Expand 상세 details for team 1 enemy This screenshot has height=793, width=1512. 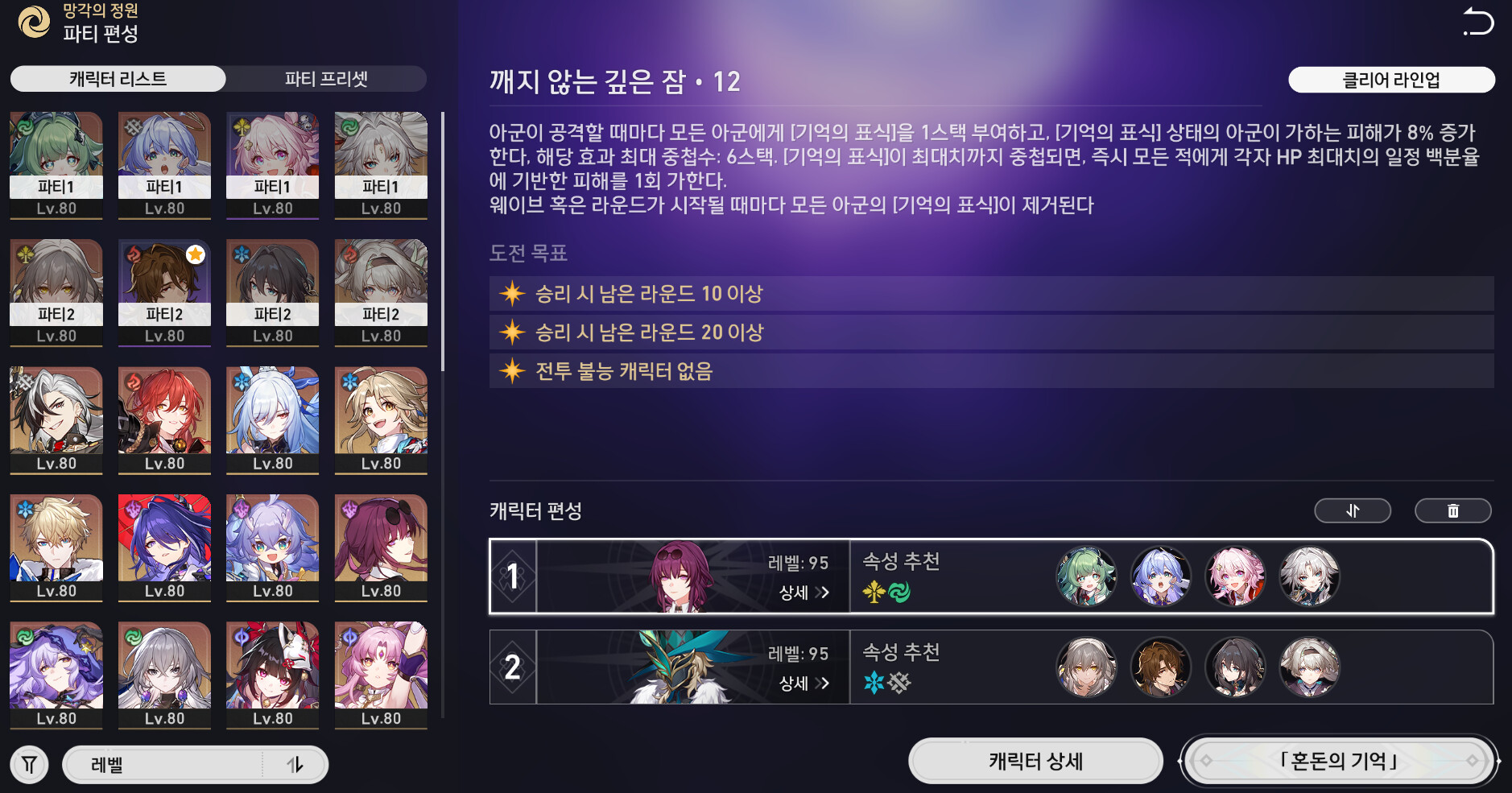pyautogui.click(x=804, y=593)
